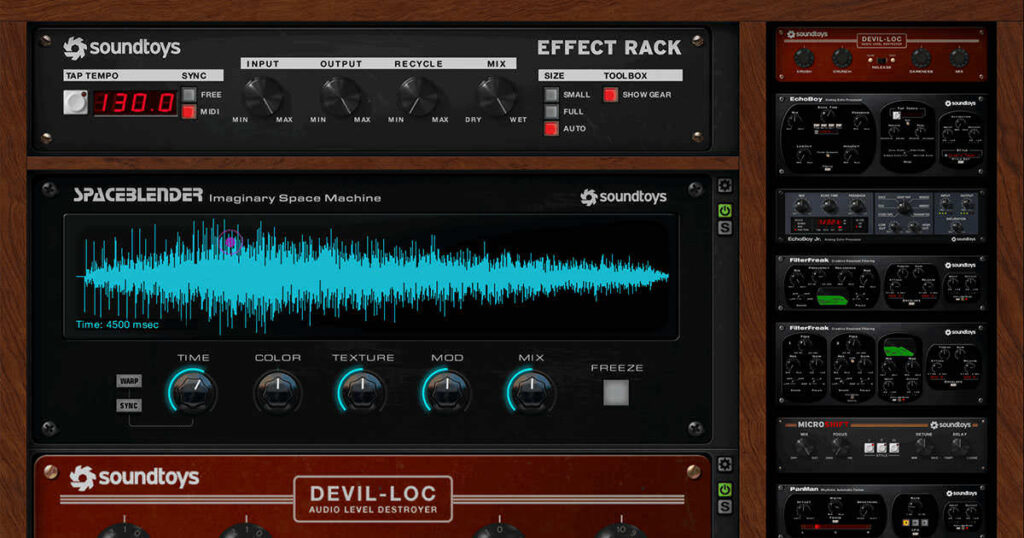Enable FREE sync mode

[189, 95]
